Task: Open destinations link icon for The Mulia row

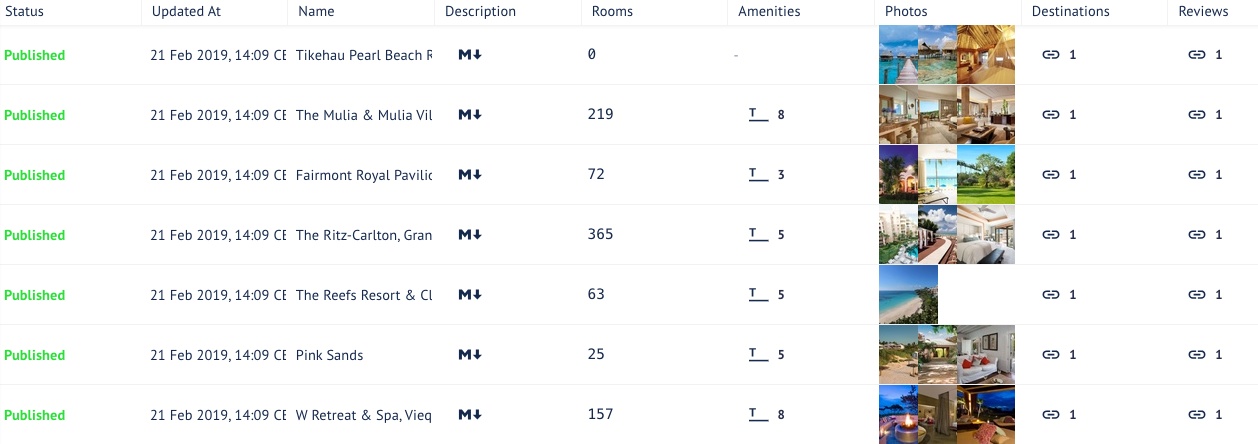Action: pyautogui.click(x=1050, y=115)
